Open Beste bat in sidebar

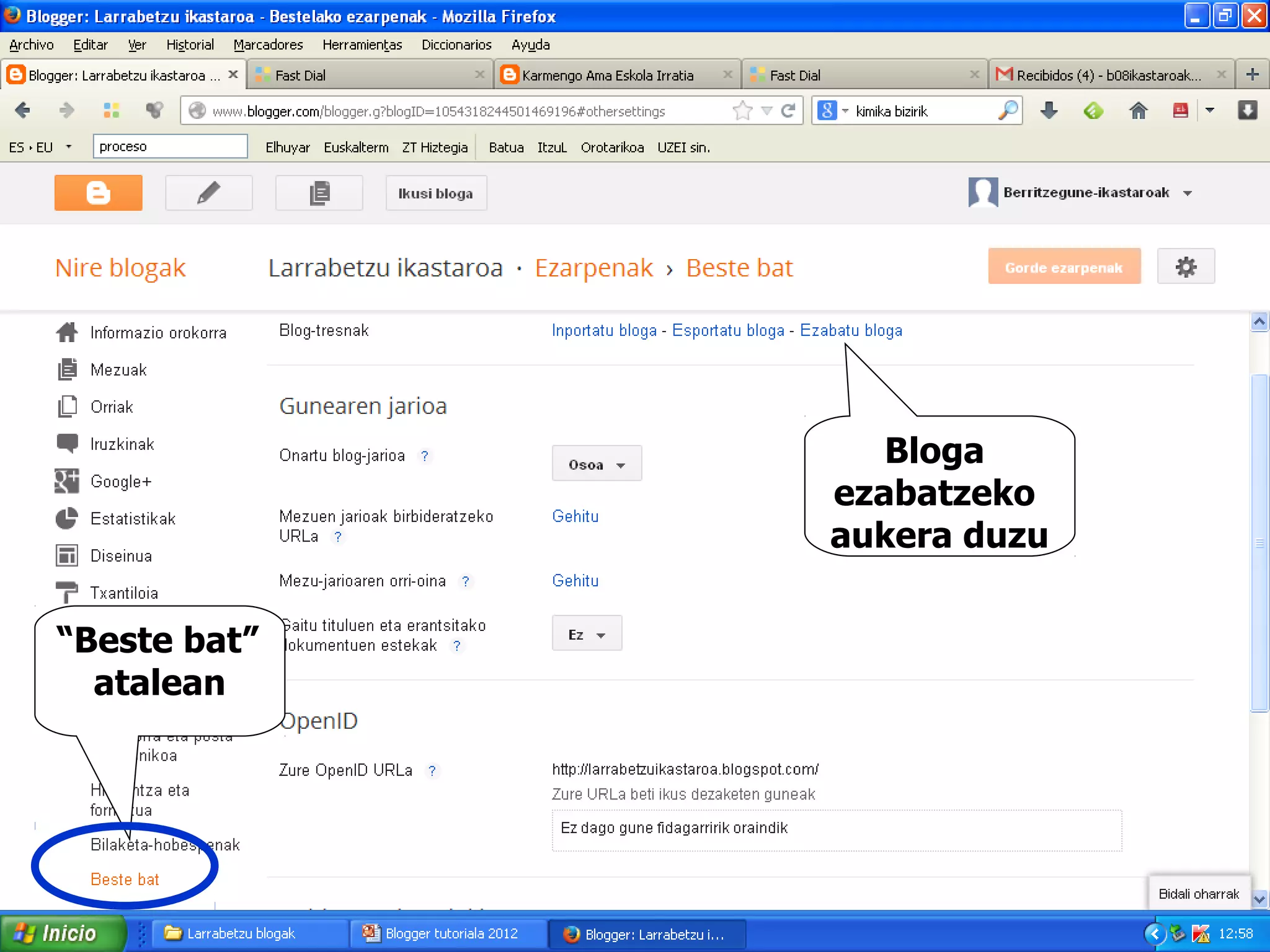pos(125,879)
